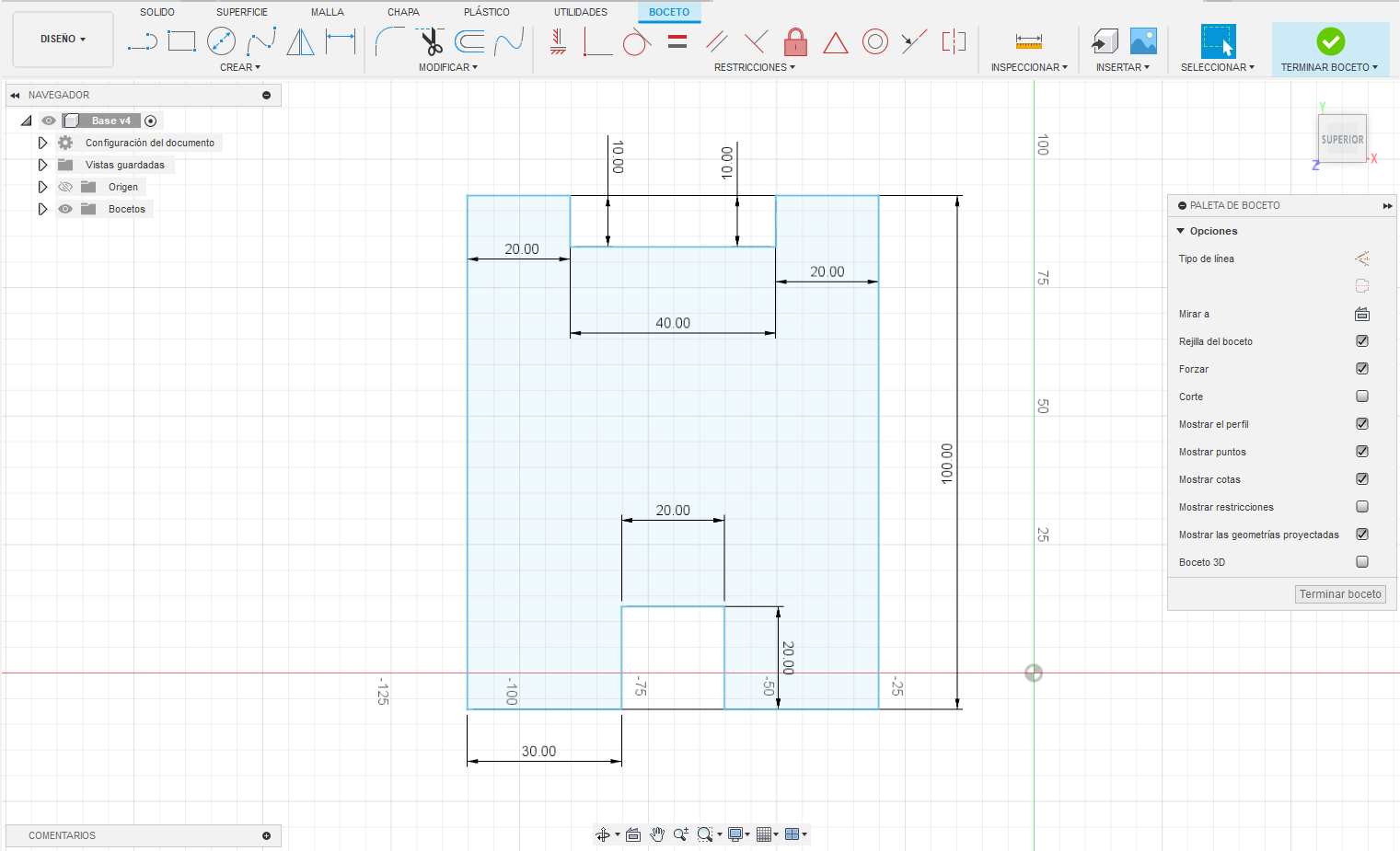Open the SELECCIONAR dropdown menu
The width and height of the screenshot is (1400, 851).
[1218, 67]
